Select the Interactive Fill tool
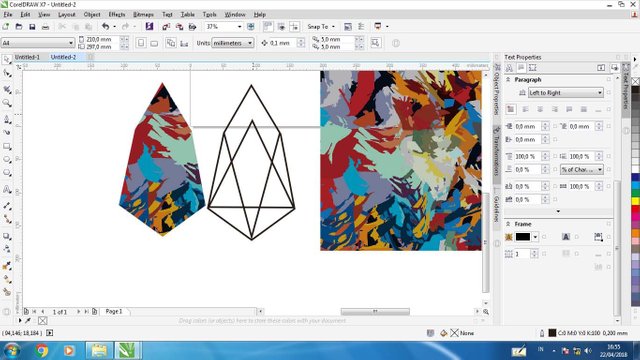 (x=7, y=279)
